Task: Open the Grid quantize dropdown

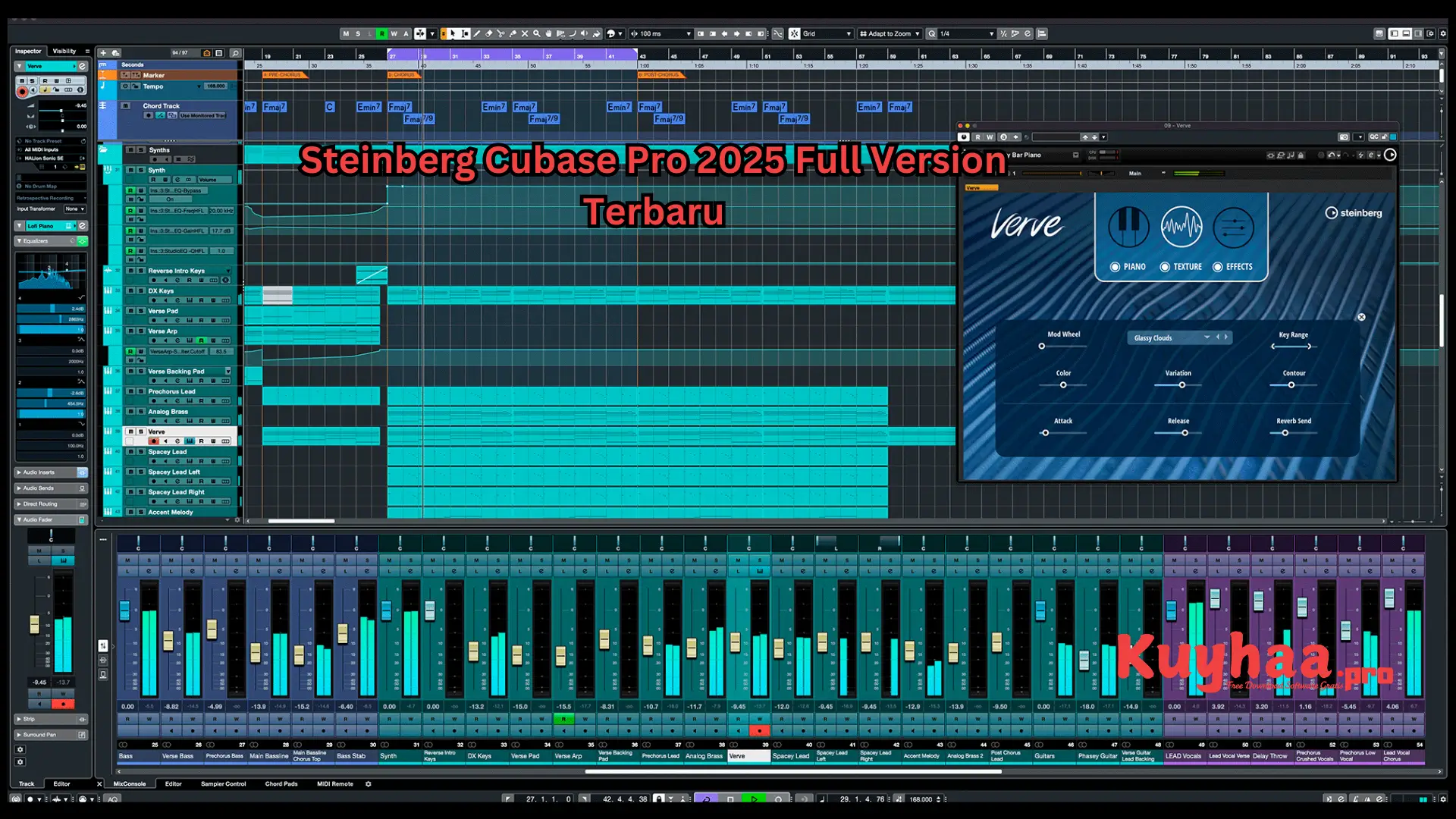Action: pyautogui.click(x=827, y=33)
